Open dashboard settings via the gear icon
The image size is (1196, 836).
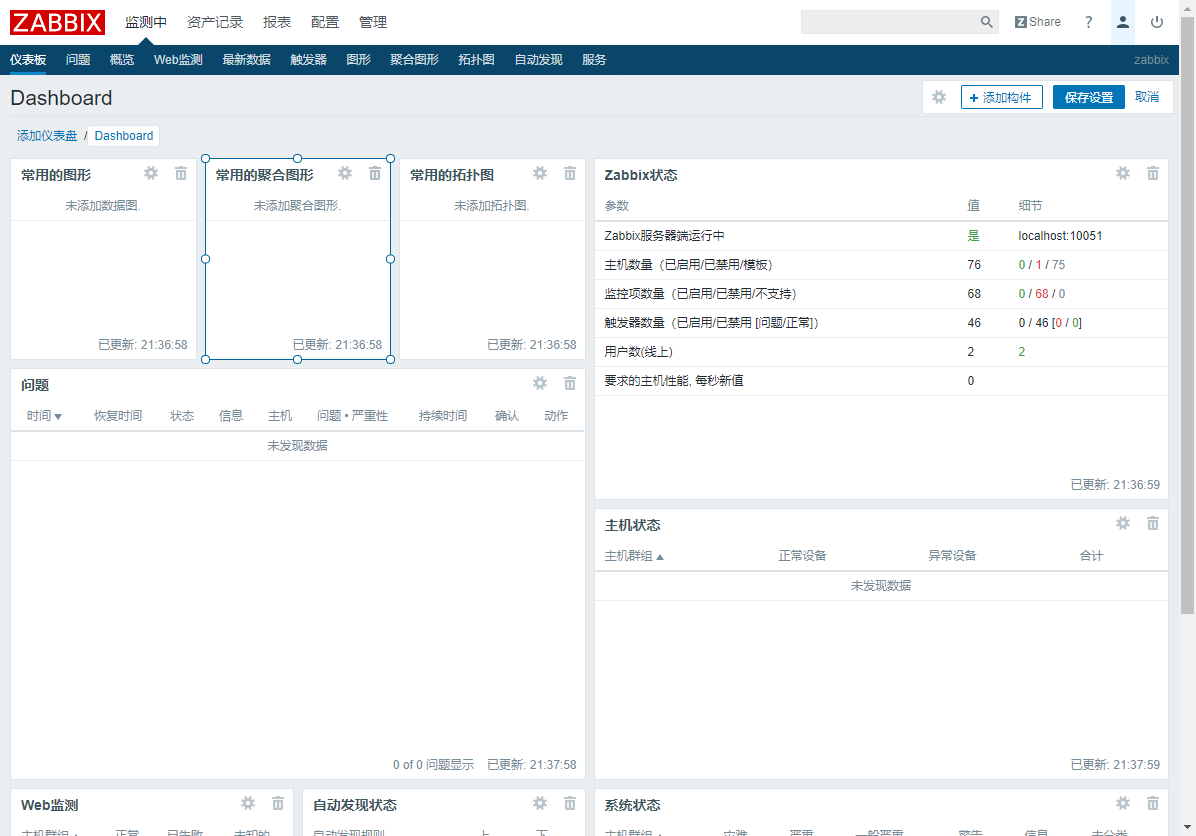pyautogui.click(x=938, y=96)
